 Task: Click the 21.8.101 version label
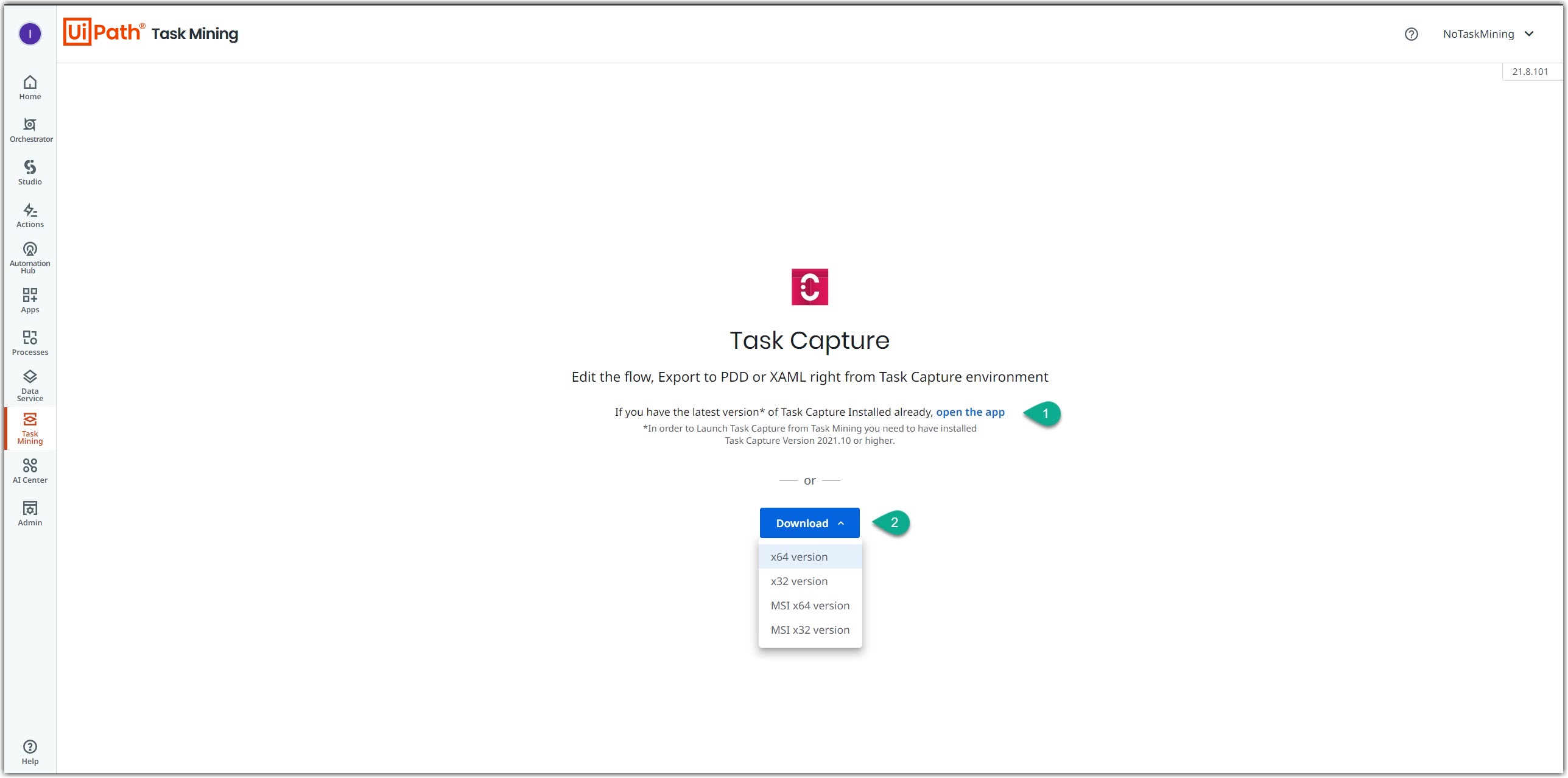click(1530, 71)
